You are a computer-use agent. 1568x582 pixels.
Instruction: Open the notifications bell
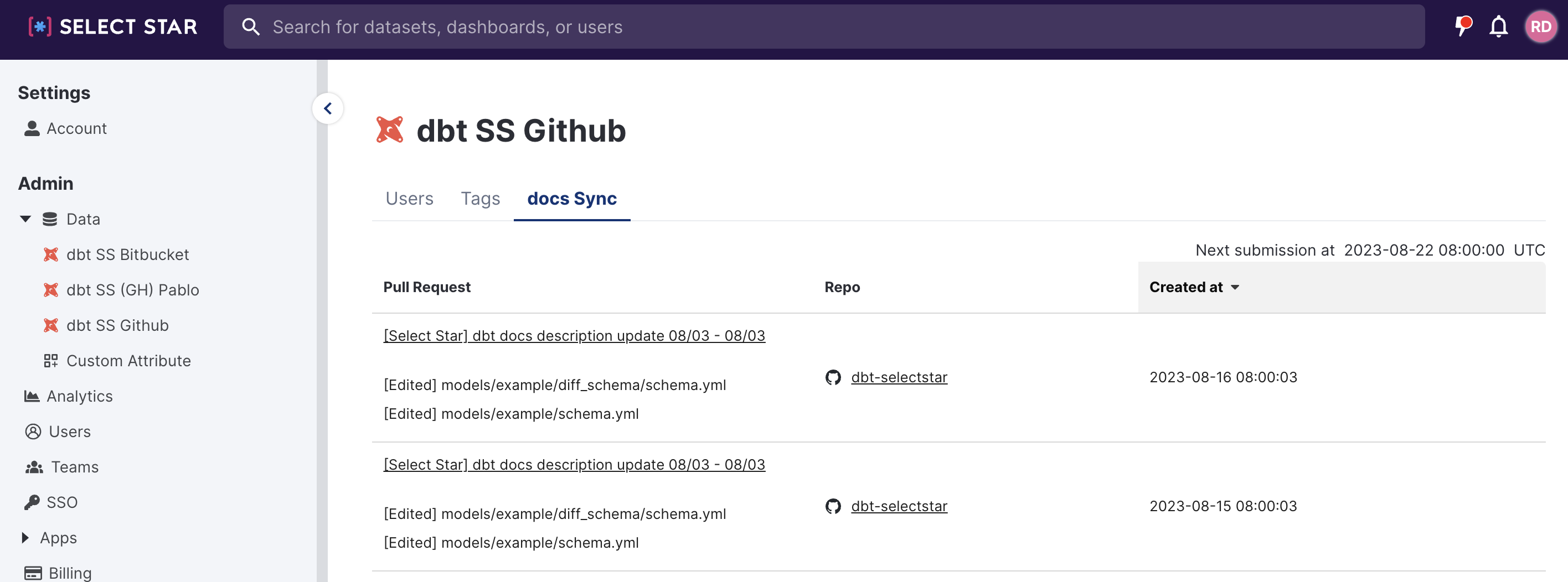pyautogui.click(x=1498, y=27)
